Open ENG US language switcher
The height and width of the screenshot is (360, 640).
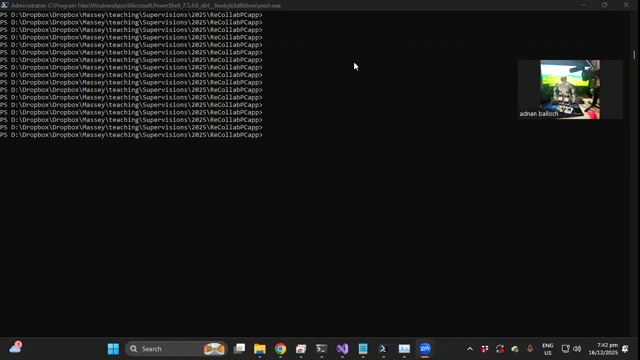pyautogui.click(x=548, y=349)
